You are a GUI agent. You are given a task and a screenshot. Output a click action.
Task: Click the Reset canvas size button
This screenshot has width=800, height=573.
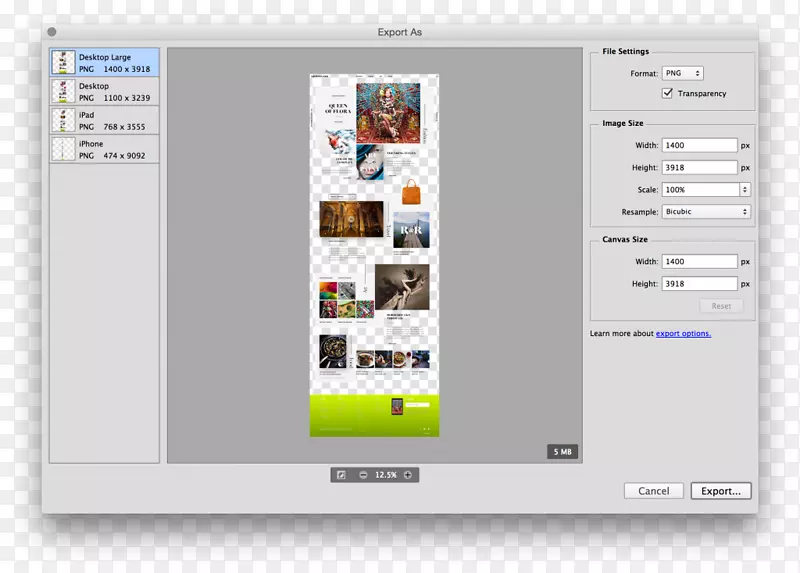[x=721, y=306]
